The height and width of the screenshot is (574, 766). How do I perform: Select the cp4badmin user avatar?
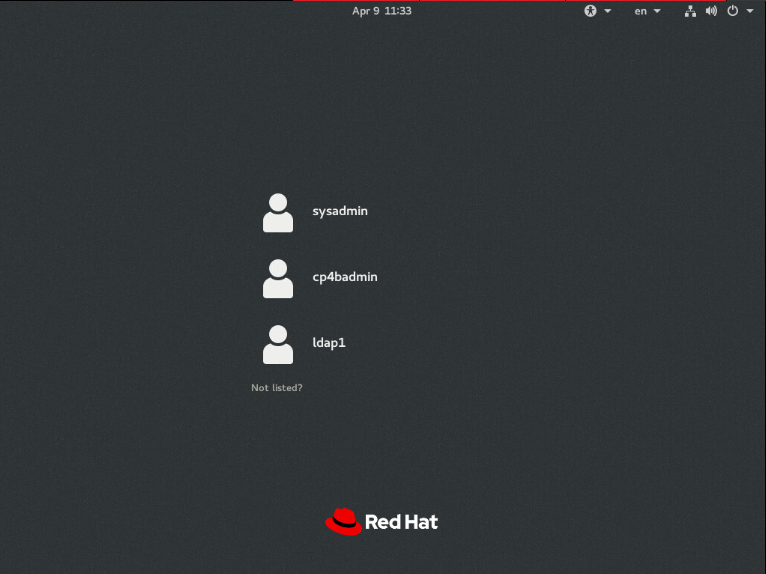tap(278, 278)
